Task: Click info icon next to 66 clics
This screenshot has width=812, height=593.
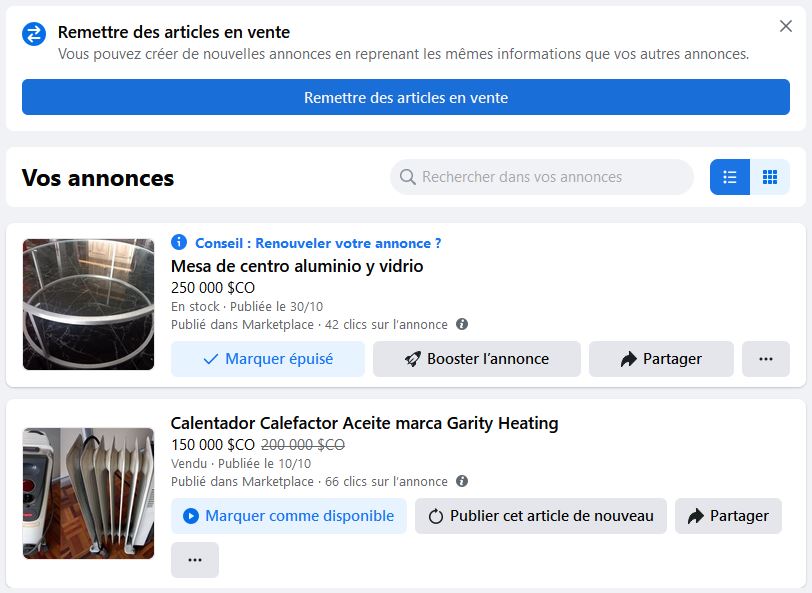Action: click(x=462, y=481)
